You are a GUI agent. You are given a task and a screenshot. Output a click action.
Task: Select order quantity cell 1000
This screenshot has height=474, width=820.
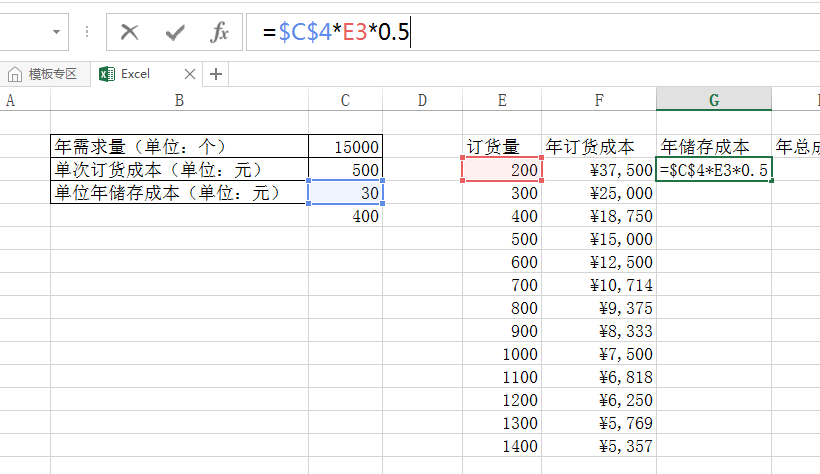pyautogui.click(x=502, y=354)
